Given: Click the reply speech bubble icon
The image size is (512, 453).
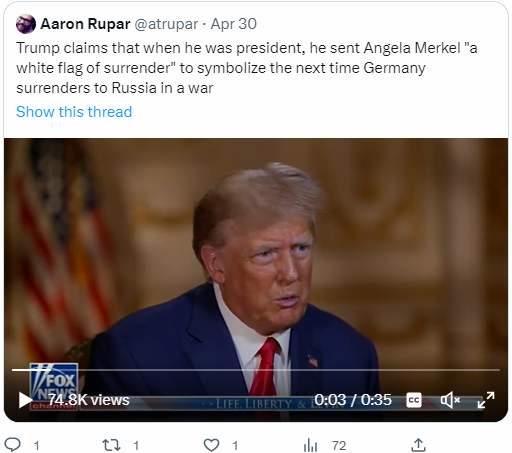Looking at the screenshot, I should [14, 445].
